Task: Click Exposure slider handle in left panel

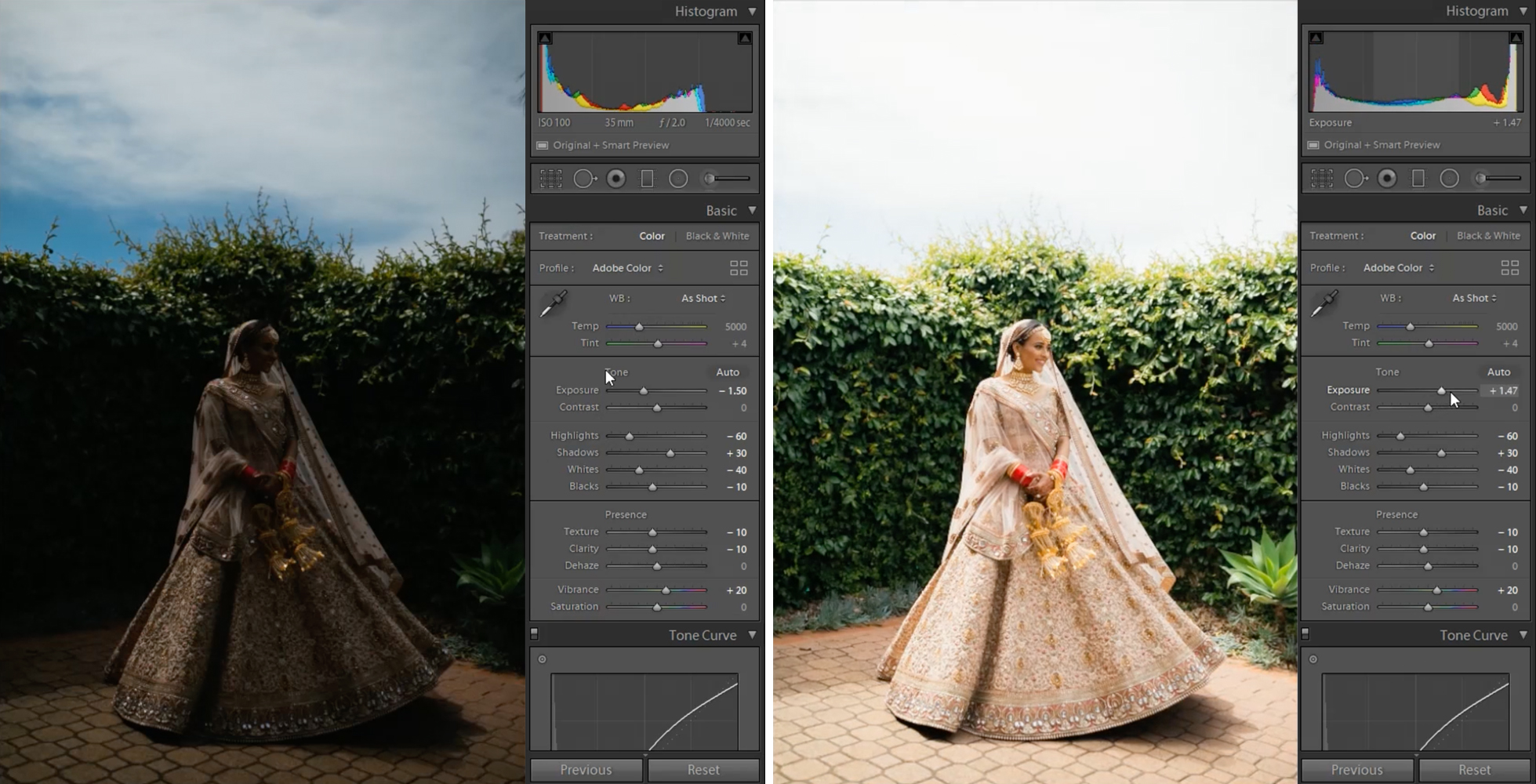Action: coord(644,391)
